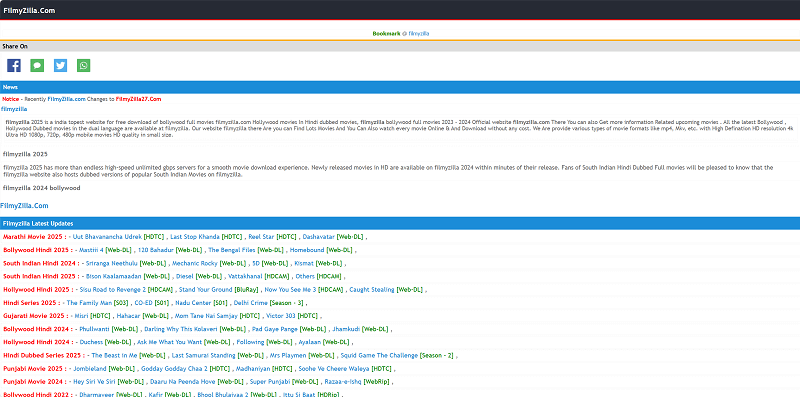Open Ayalaan movie link
The width and height of the screenshot is (800, 397).
(x=310, y=343)
